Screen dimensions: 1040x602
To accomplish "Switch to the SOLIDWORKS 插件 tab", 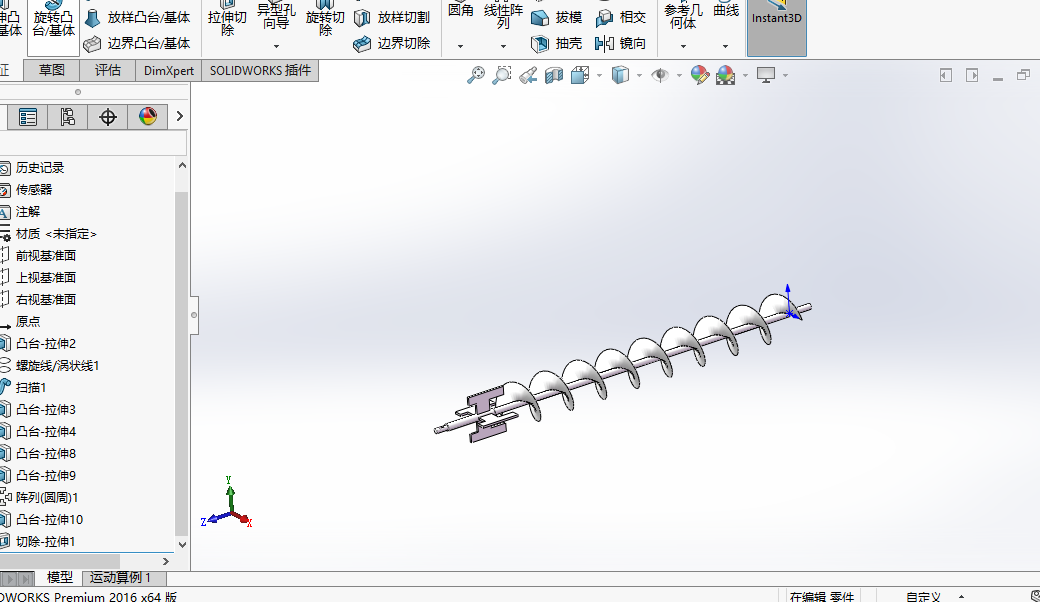I will 260,70.
